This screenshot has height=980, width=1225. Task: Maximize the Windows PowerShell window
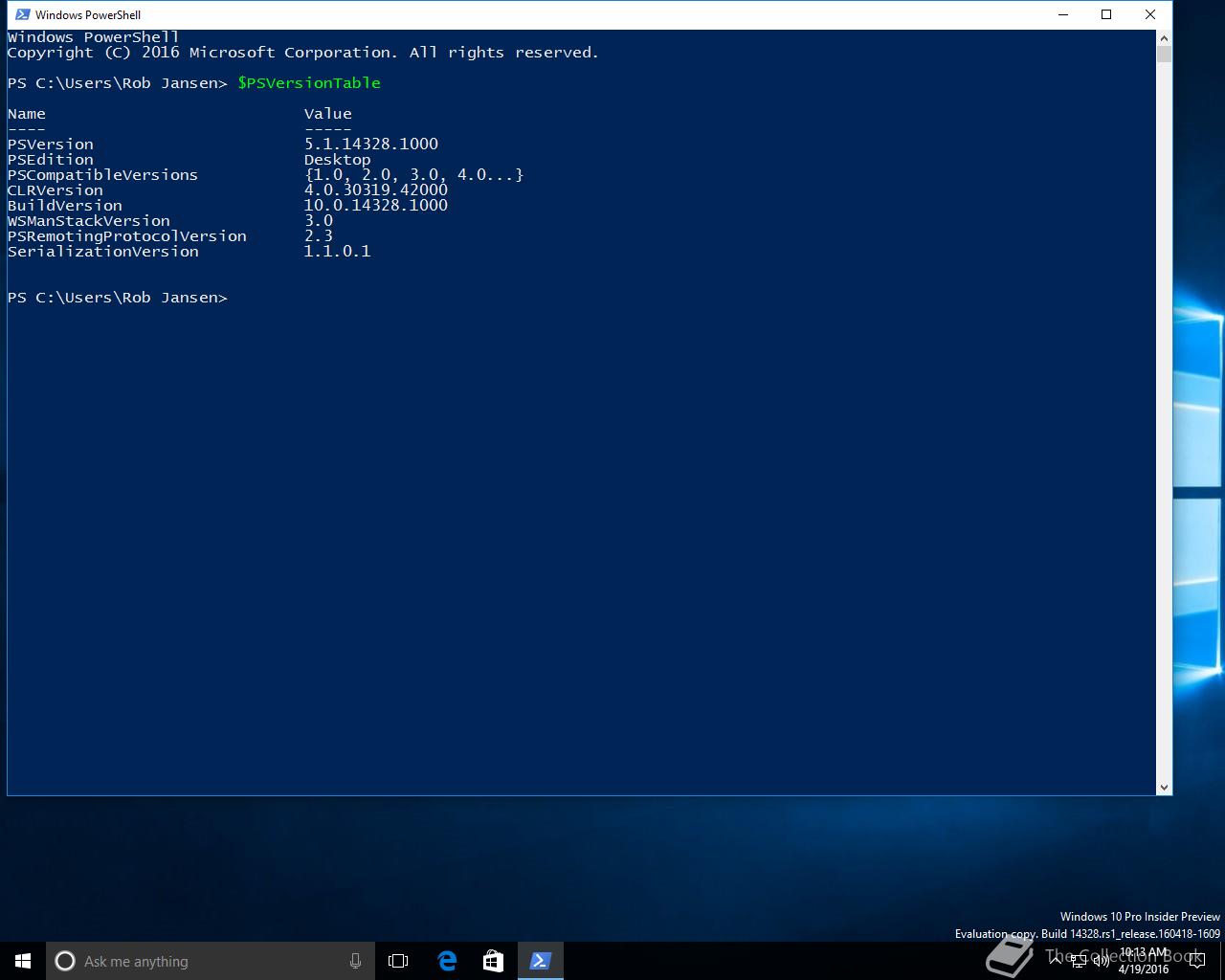pos(1106,14)
